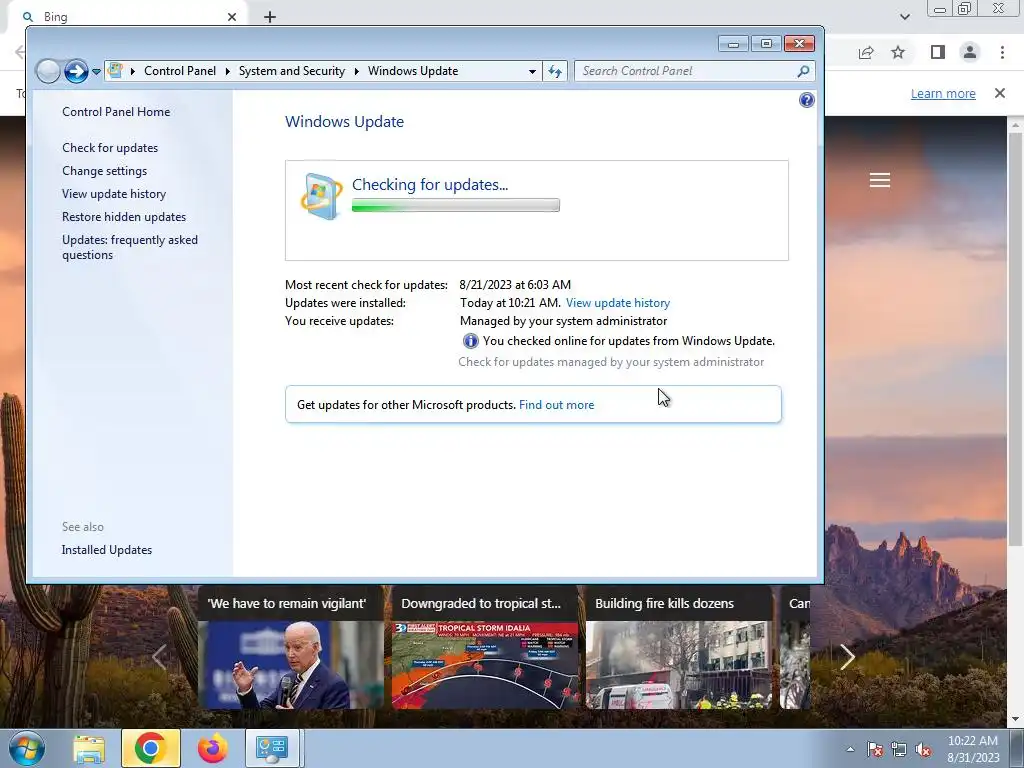Open Windows Explorer from the taskbar
Image resolution: width=1024 pixels, height=768 pixels.
(x=89, y=749)
